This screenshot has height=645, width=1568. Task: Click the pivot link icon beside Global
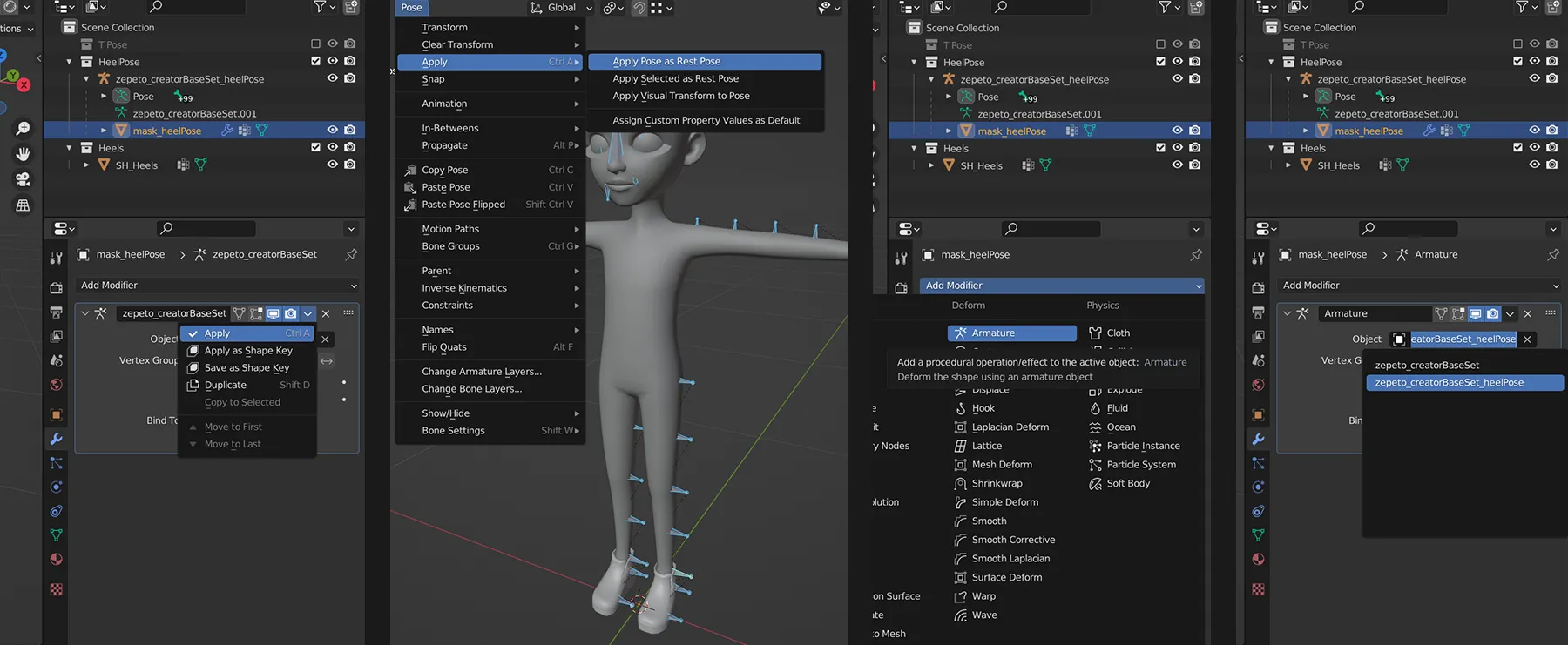(x=611, y=8)
